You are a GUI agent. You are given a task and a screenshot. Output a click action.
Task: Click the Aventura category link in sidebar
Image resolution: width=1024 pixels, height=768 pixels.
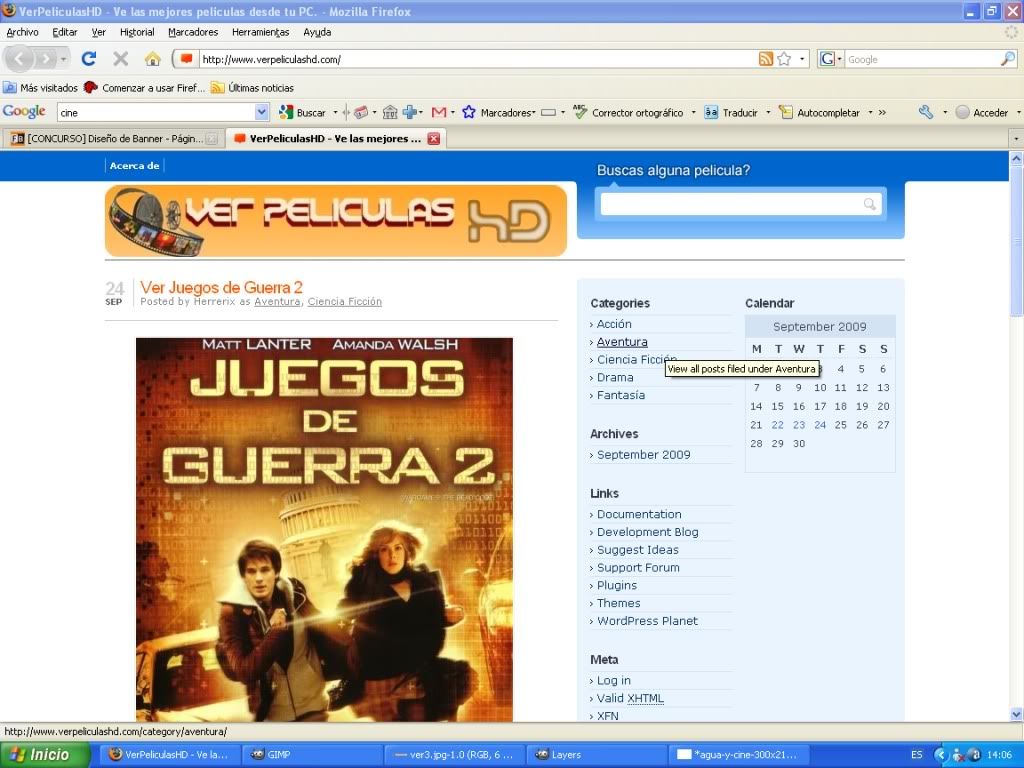(622, 342)
